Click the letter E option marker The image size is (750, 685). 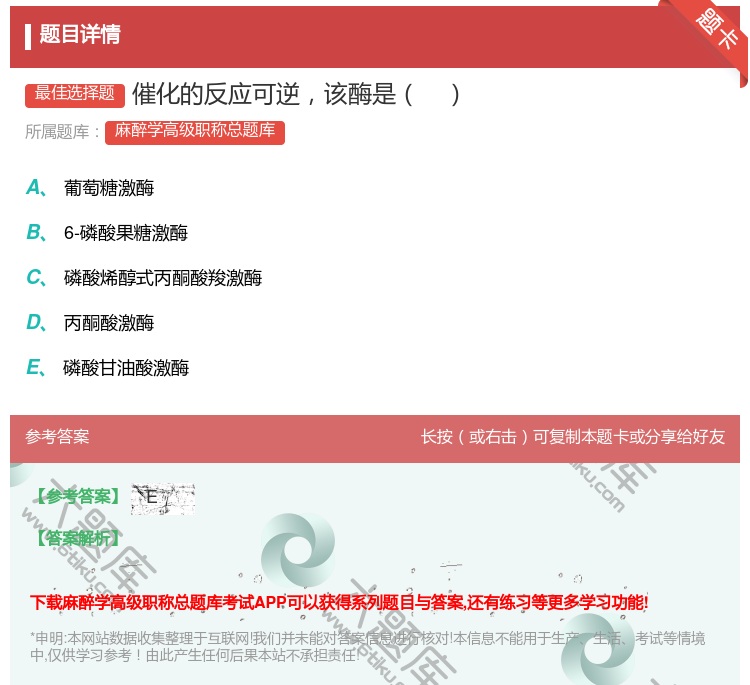36,368
